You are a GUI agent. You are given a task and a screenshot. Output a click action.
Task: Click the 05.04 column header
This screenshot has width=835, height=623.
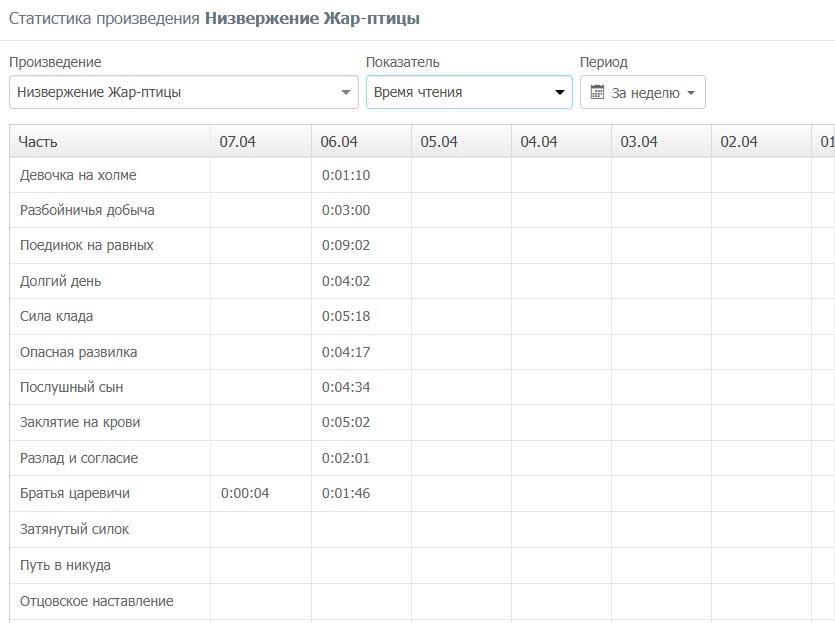[x=439, y=142]
